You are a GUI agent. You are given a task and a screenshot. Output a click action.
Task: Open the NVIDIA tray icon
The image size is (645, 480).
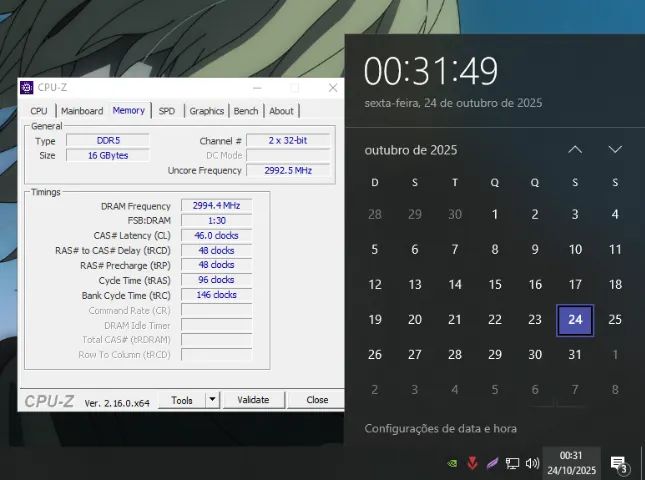pyautogui.click(x=451, y=464)
